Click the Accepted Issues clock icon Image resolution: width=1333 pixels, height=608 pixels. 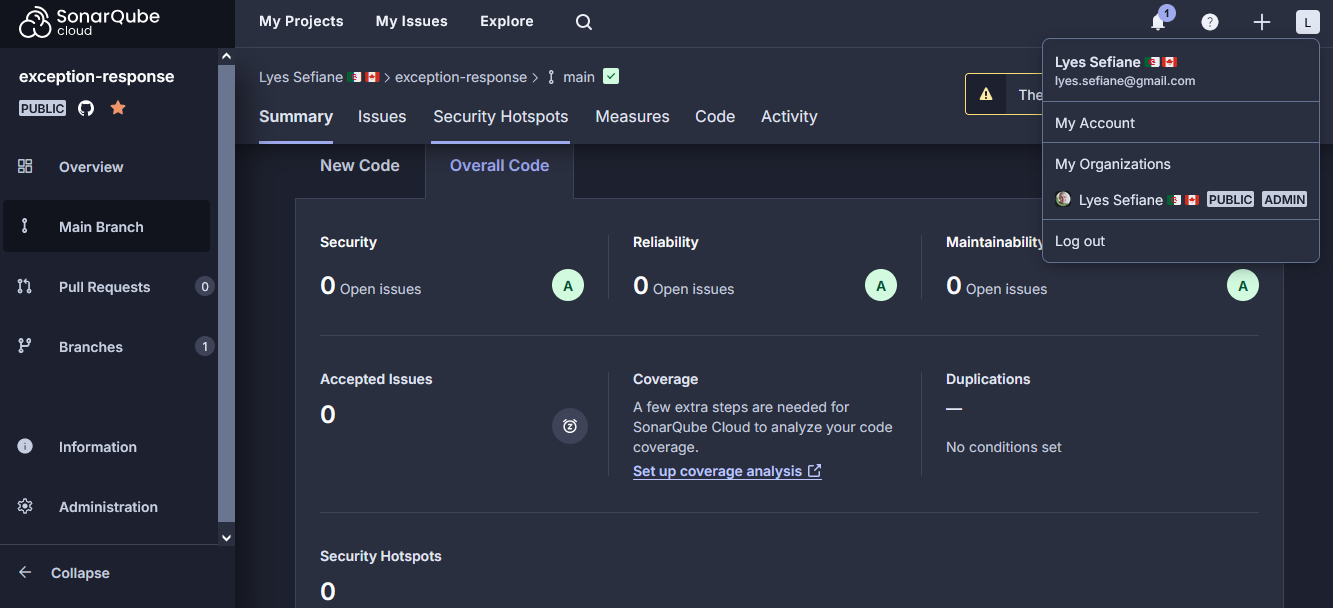(x=570, y=426)
